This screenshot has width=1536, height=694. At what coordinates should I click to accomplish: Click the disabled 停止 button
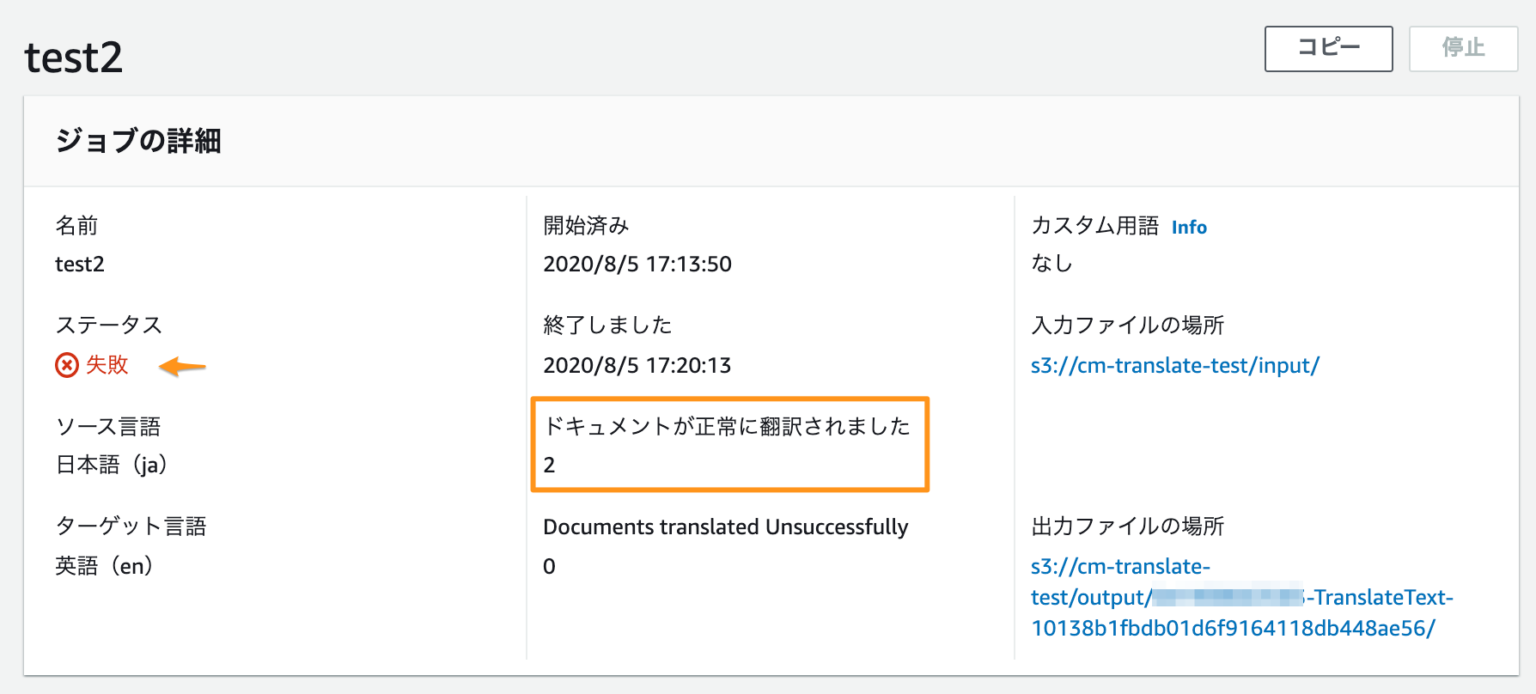click(1463, 48)
